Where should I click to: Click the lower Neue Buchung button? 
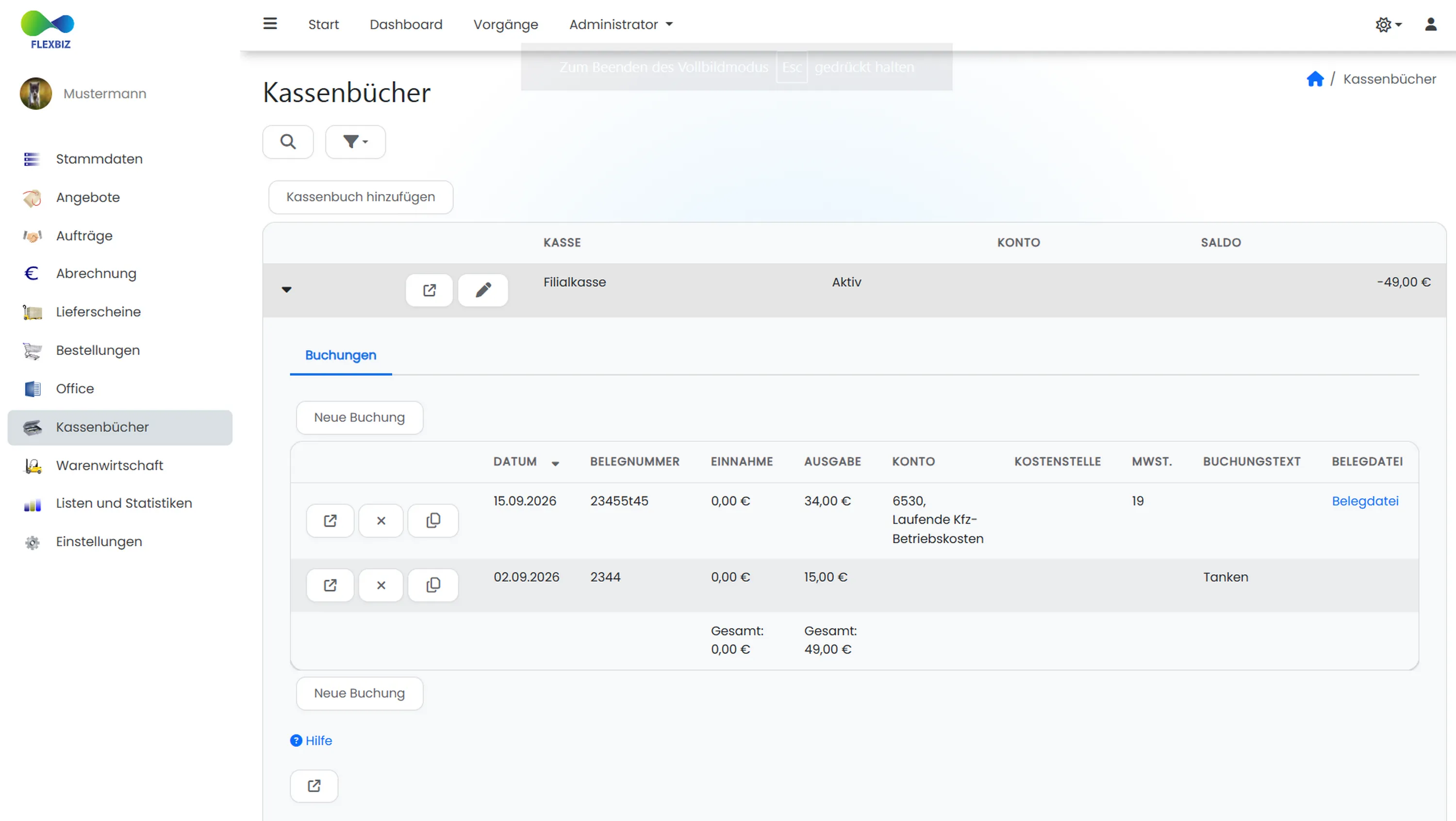(x=360, y=694)
